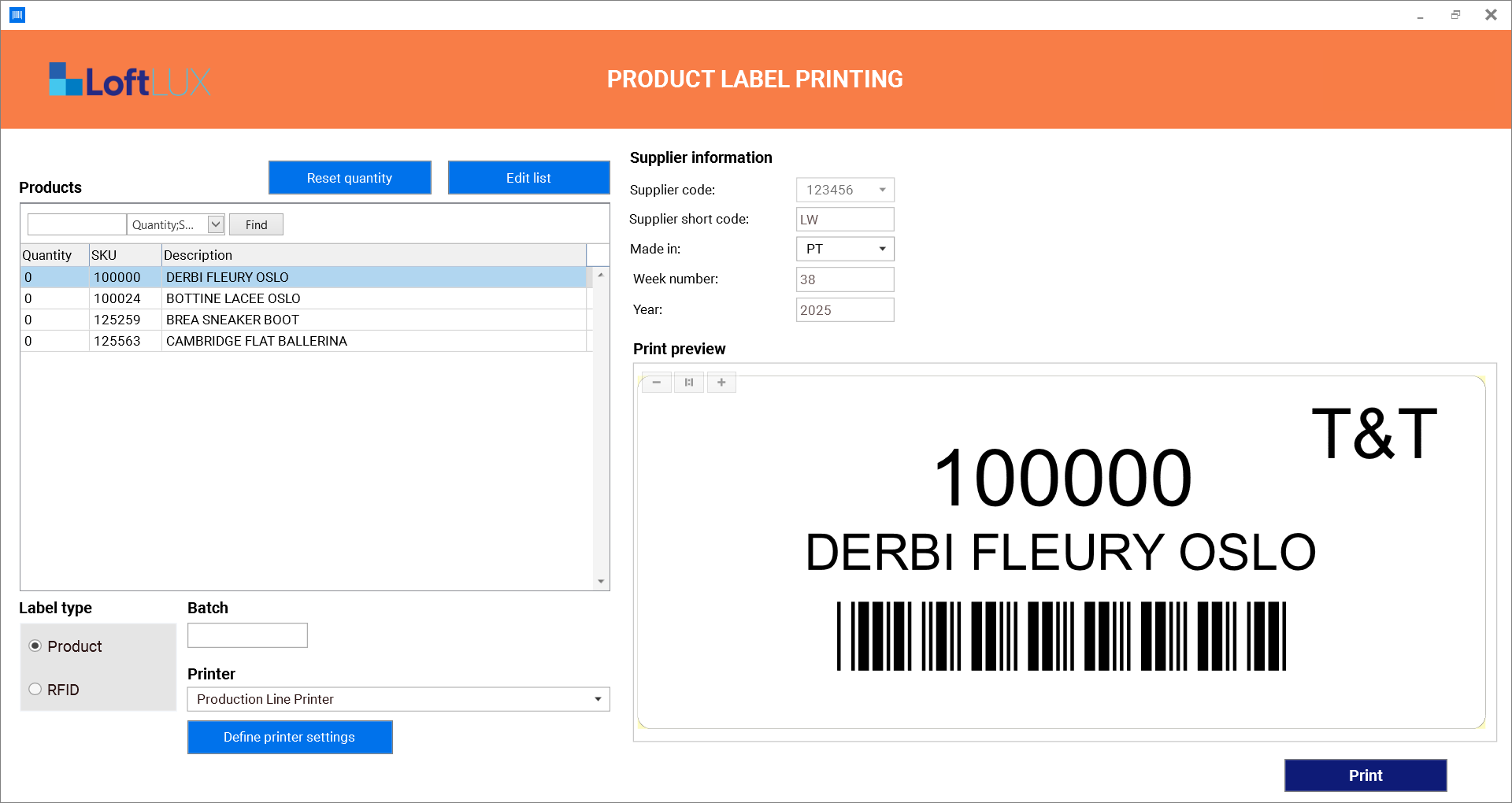
Task: Click SKU cell 125259
Action: 125,320
